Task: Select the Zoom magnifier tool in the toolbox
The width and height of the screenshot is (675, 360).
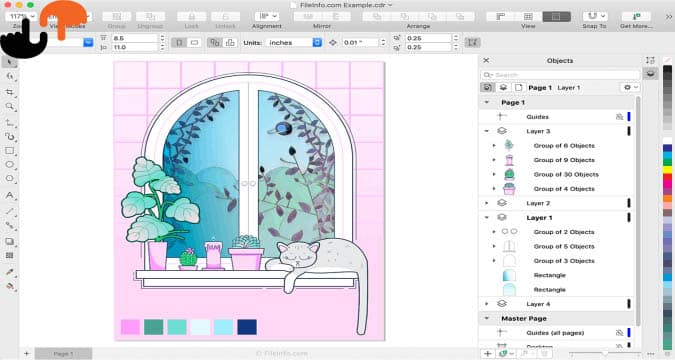Action: click(9, 106)
